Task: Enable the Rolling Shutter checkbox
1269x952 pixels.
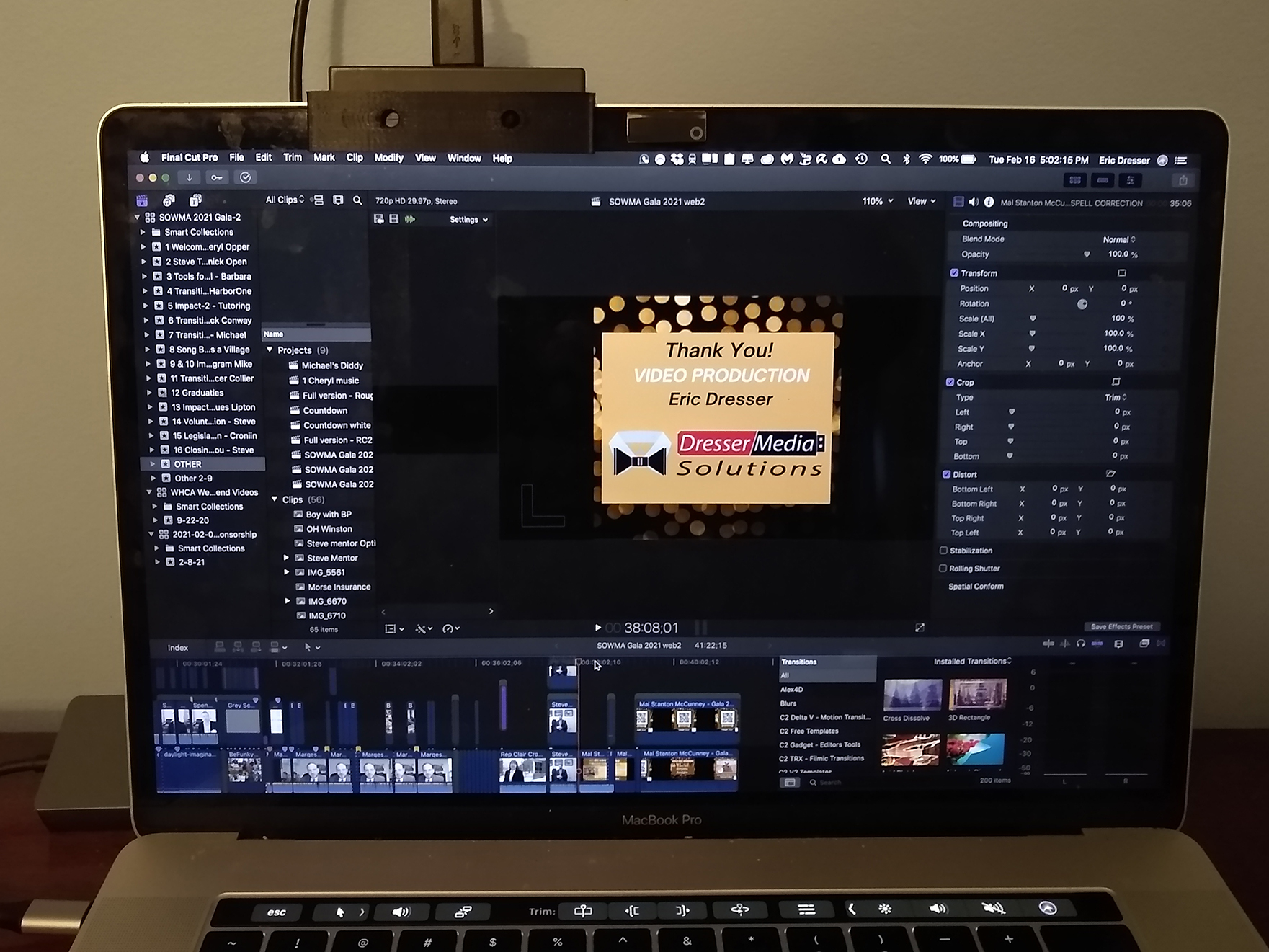Action: [x=943, y=569]
